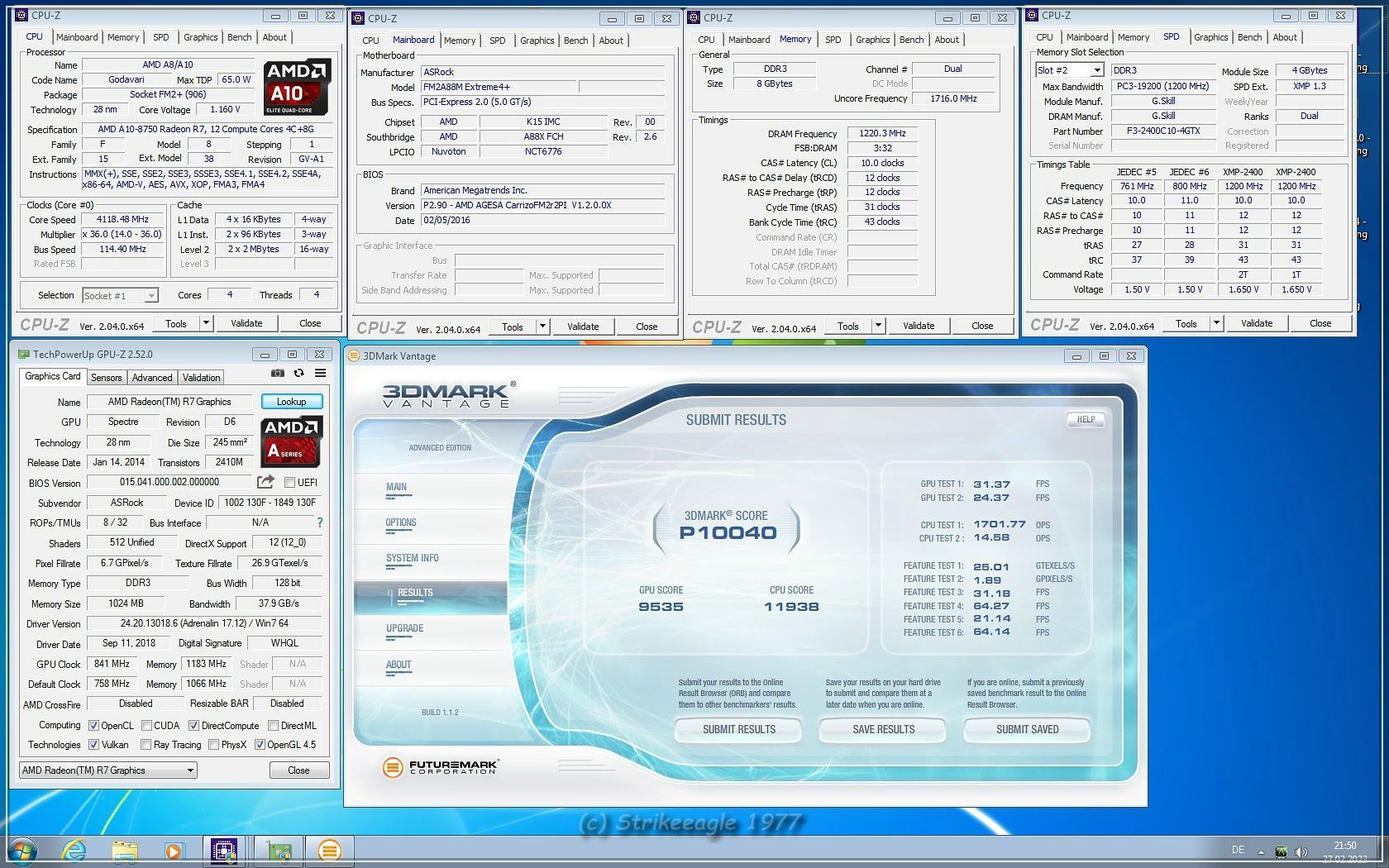
Task: Open Bench tab in first CPU-Z window
Action: click(239, 37)
